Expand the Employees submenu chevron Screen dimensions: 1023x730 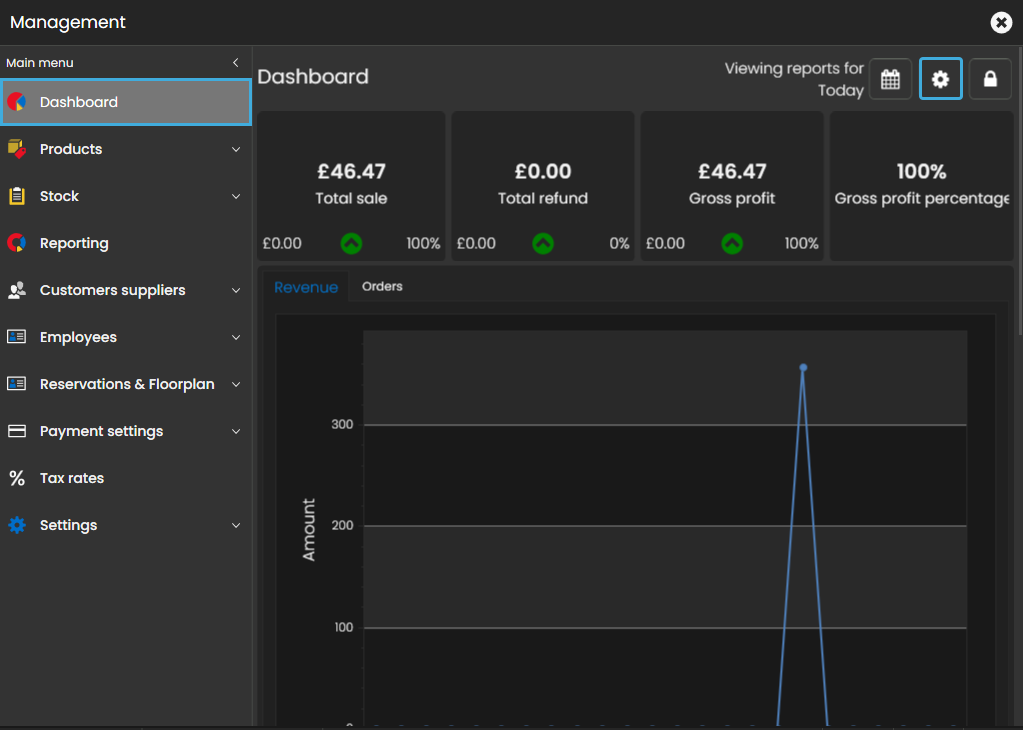pyautogui.click(x=236, y=337)
